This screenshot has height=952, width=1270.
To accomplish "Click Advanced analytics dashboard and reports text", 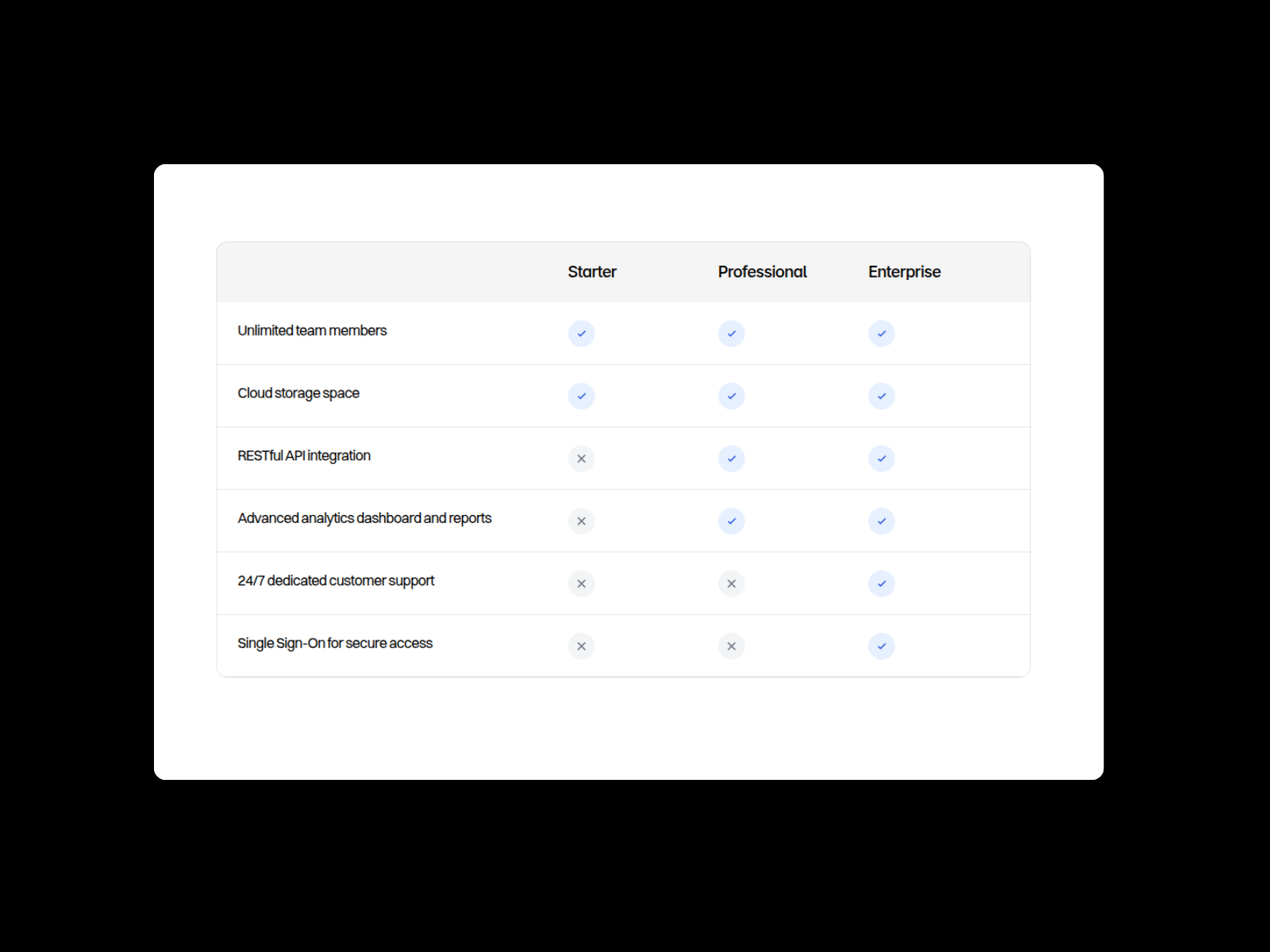I will 364,518.
